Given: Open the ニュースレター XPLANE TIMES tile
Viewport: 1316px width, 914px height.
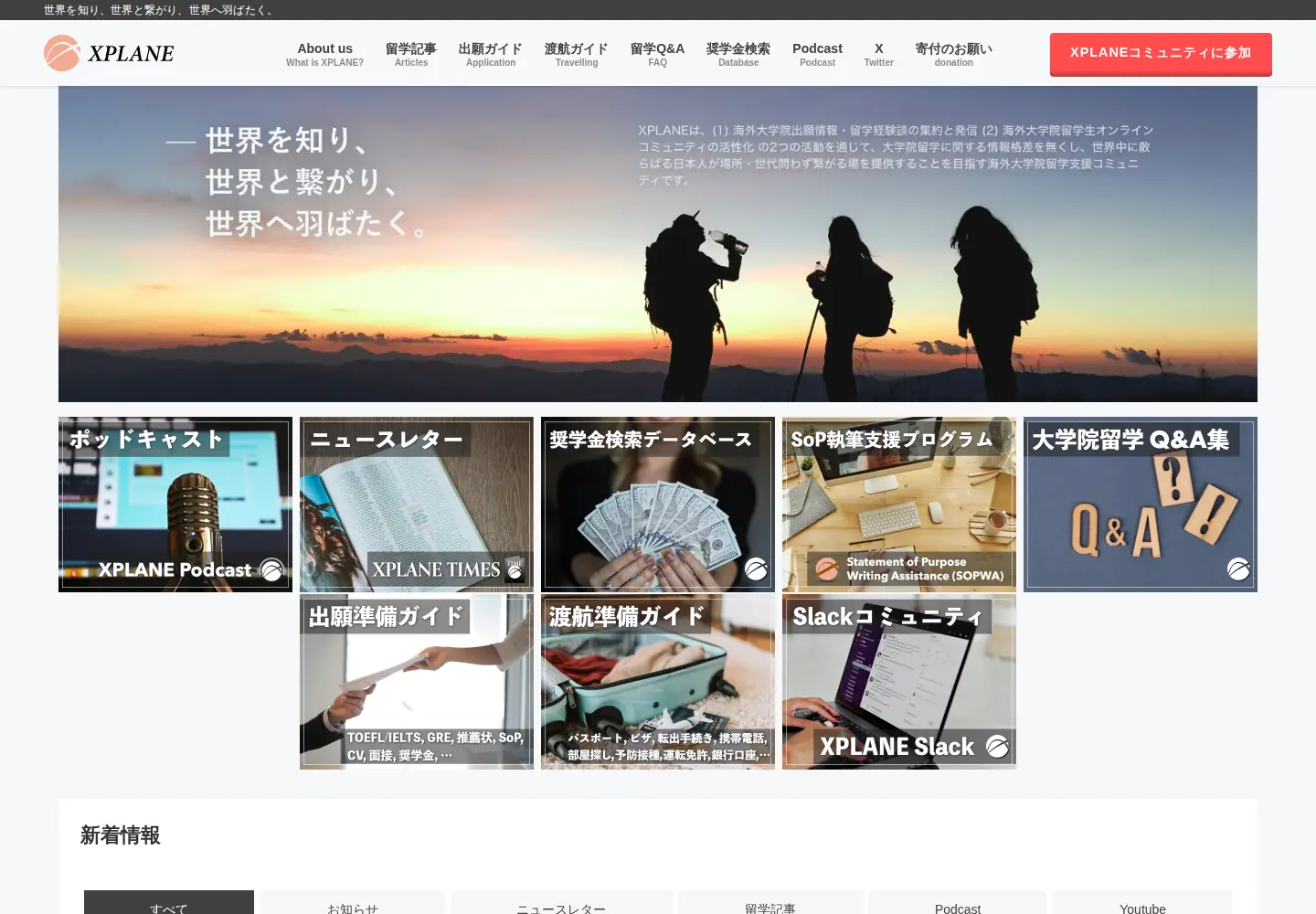Looking at the screenshot, I should [417, 505].
